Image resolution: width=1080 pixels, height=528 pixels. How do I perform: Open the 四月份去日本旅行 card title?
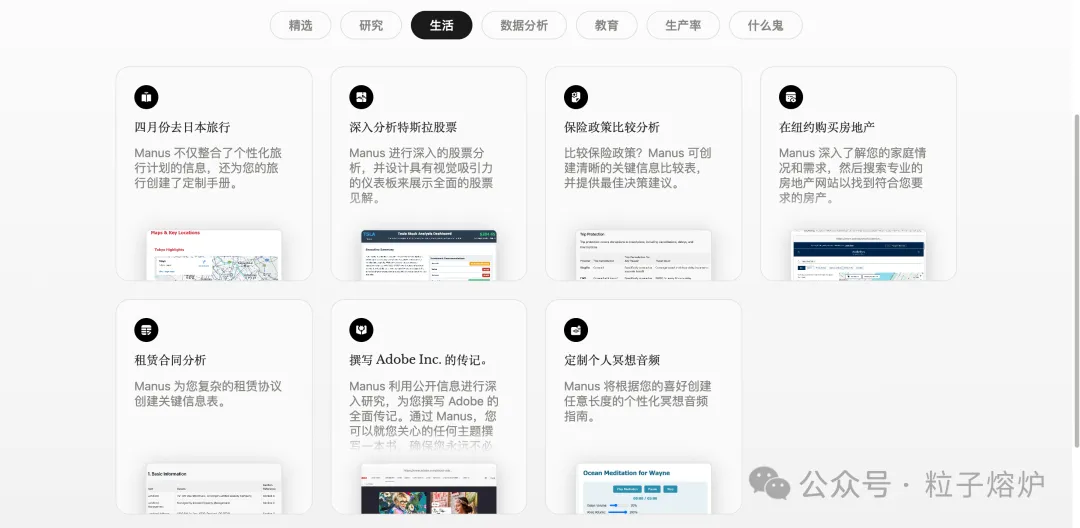(x=182, y=127)
